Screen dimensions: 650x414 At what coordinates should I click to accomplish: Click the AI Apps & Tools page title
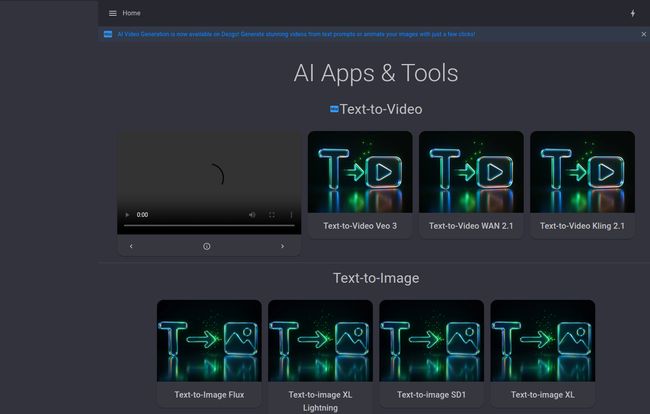376,73
